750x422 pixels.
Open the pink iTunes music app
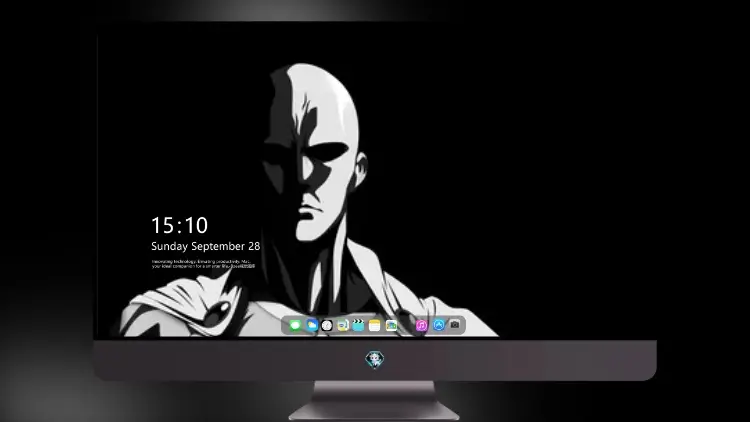[421, 325]
